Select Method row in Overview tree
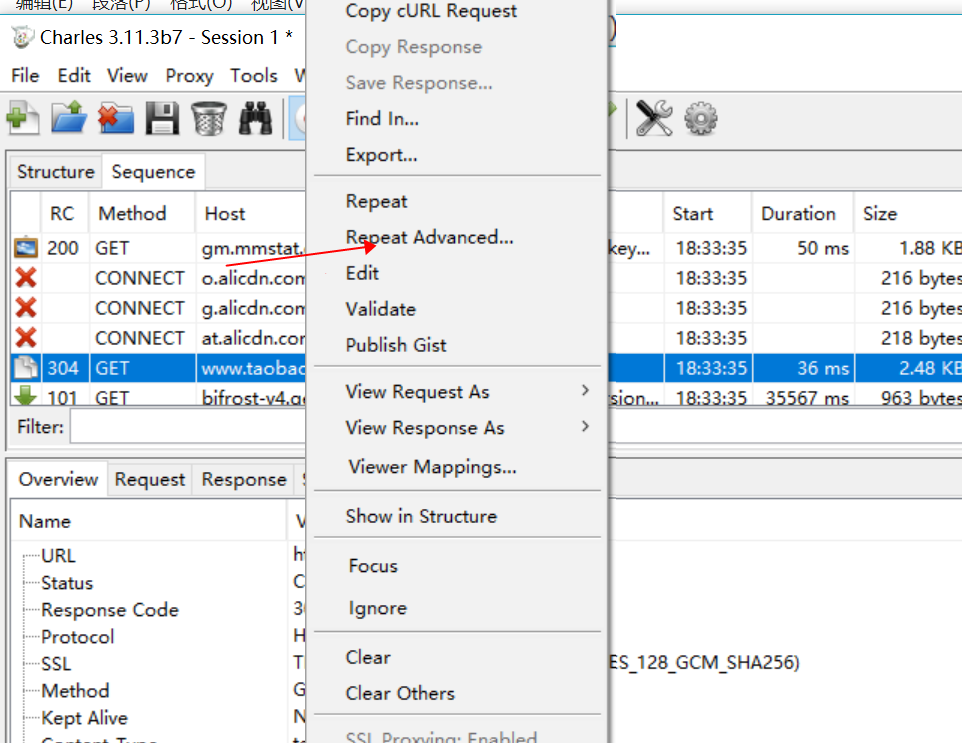Image resolution: width=962 pixels, height=743 pixels. pos(75,691)
